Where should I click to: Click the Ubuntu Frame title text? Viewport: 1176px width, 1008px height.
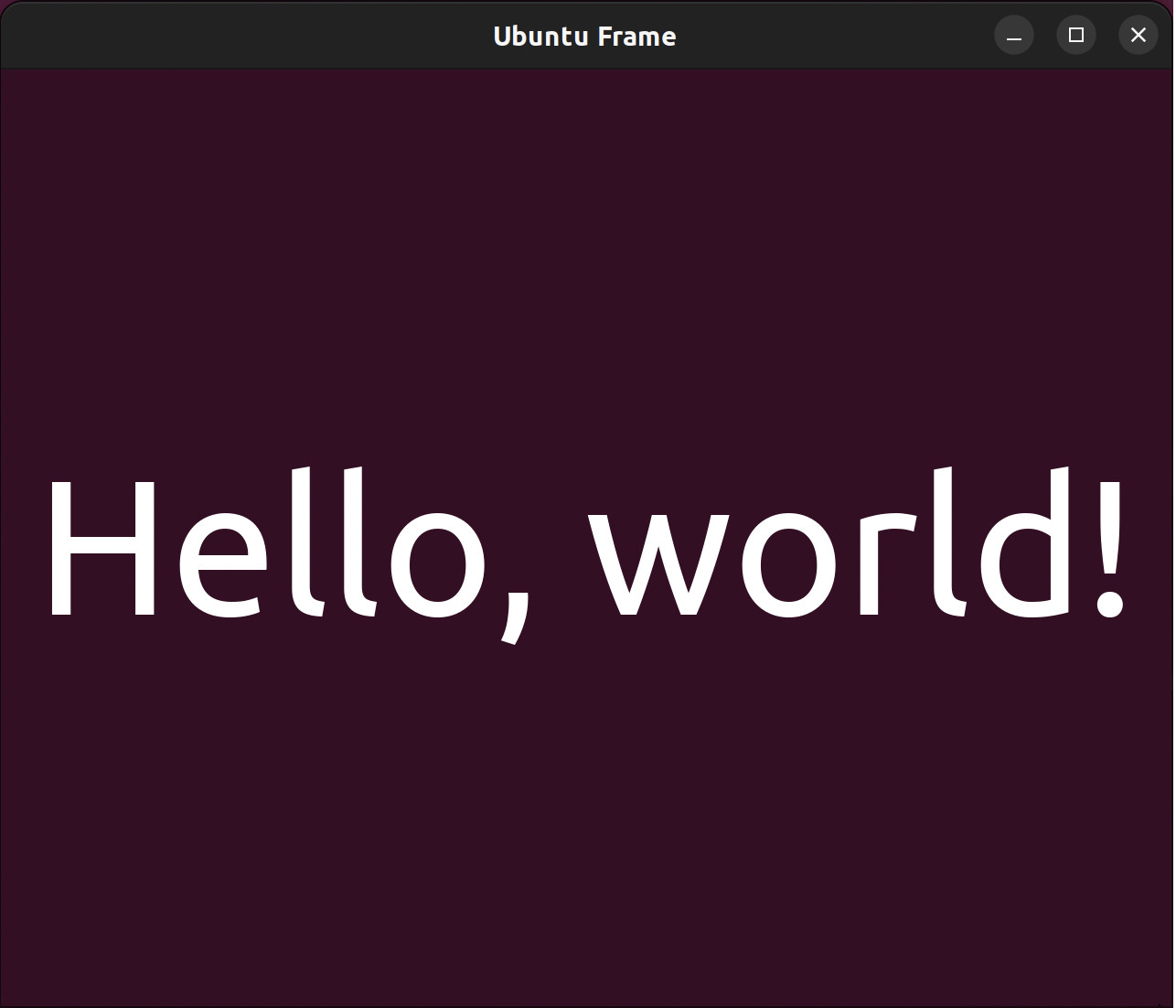pos(585,36)
